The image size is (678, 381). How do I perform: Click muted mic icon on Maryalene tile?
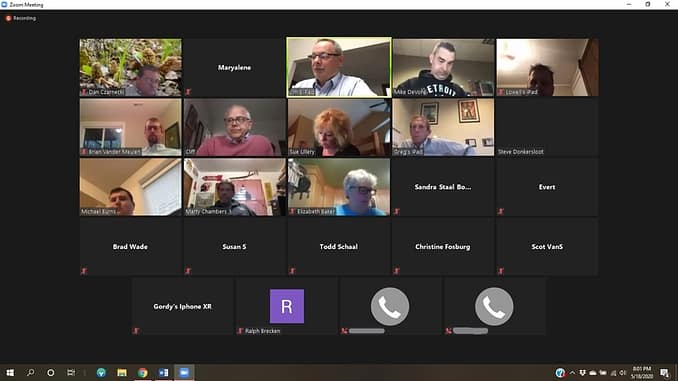(188, 92)
